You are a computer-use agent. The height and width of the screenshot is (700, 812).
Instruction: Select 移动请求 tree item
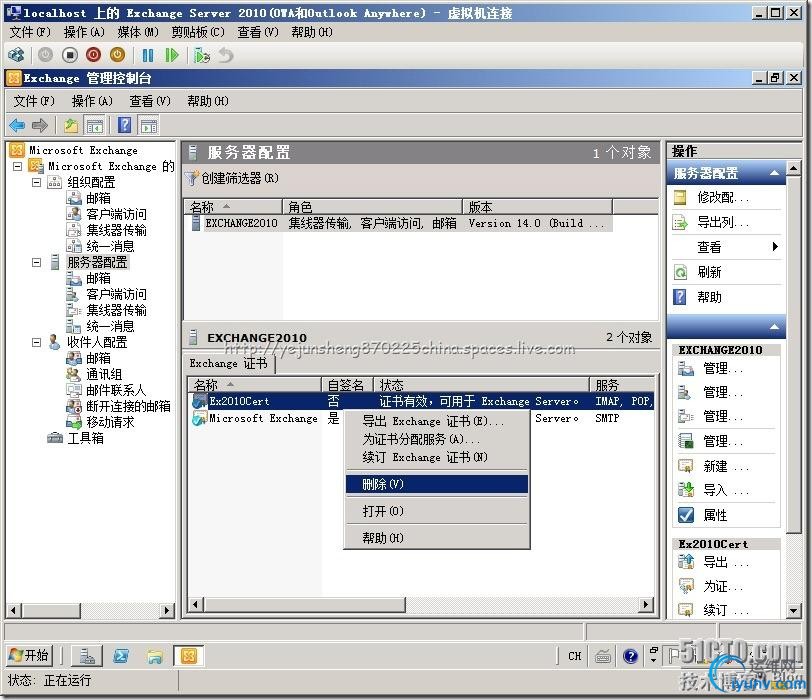(110, 422)
